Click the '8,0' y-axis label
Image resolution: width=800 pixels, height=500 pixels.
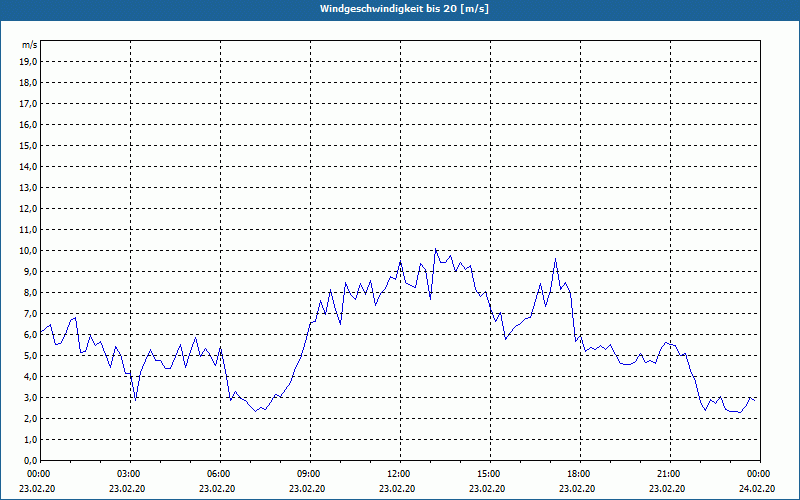tap(31, 292)
